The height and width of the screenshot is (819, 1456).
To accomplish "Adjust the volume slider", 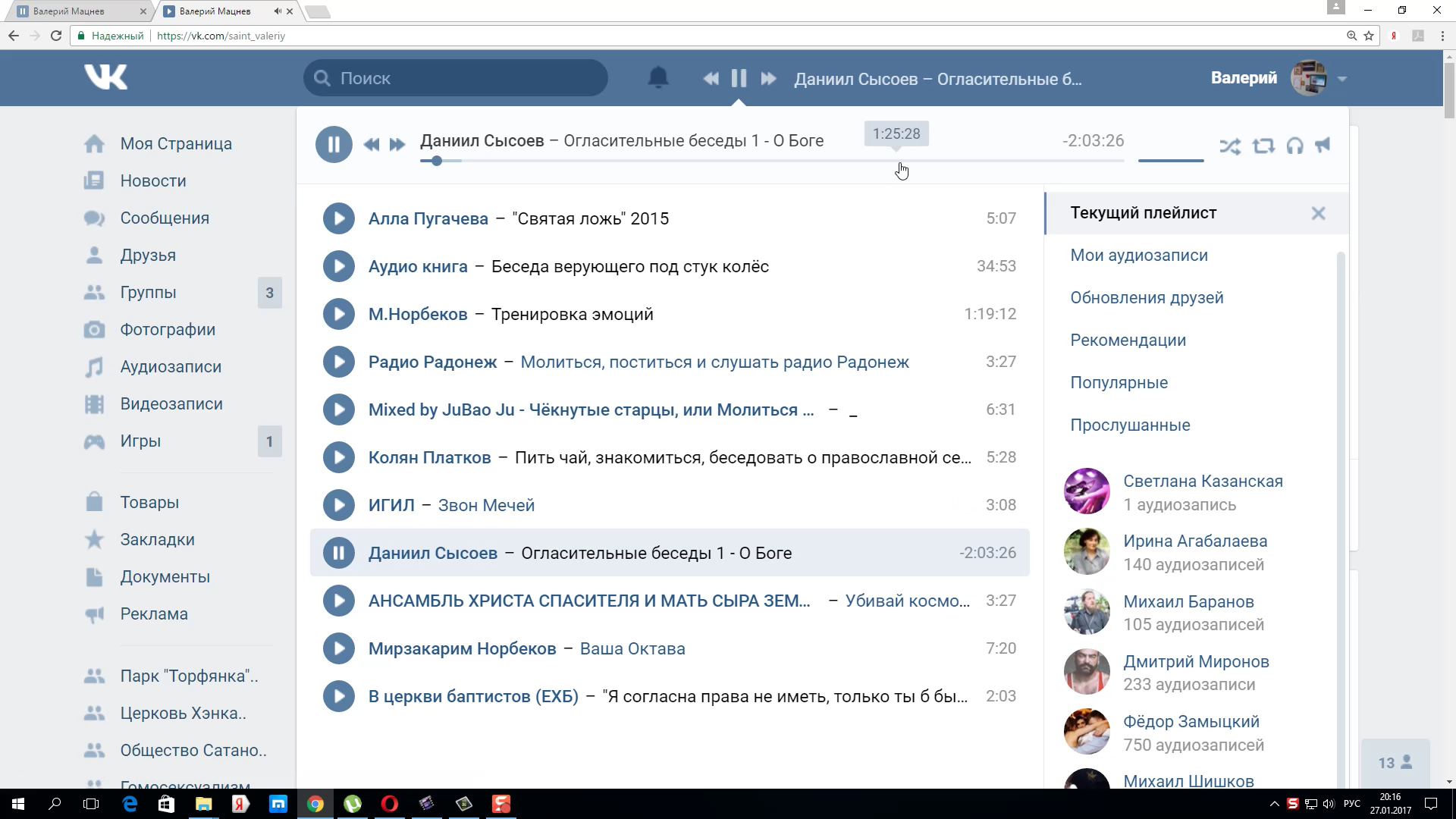I will pos(1171,160).
